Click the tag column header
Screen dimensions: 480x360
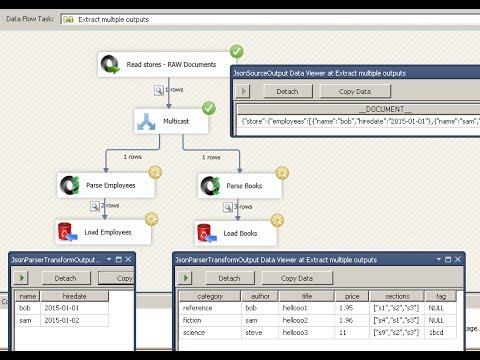pos(441,296)
